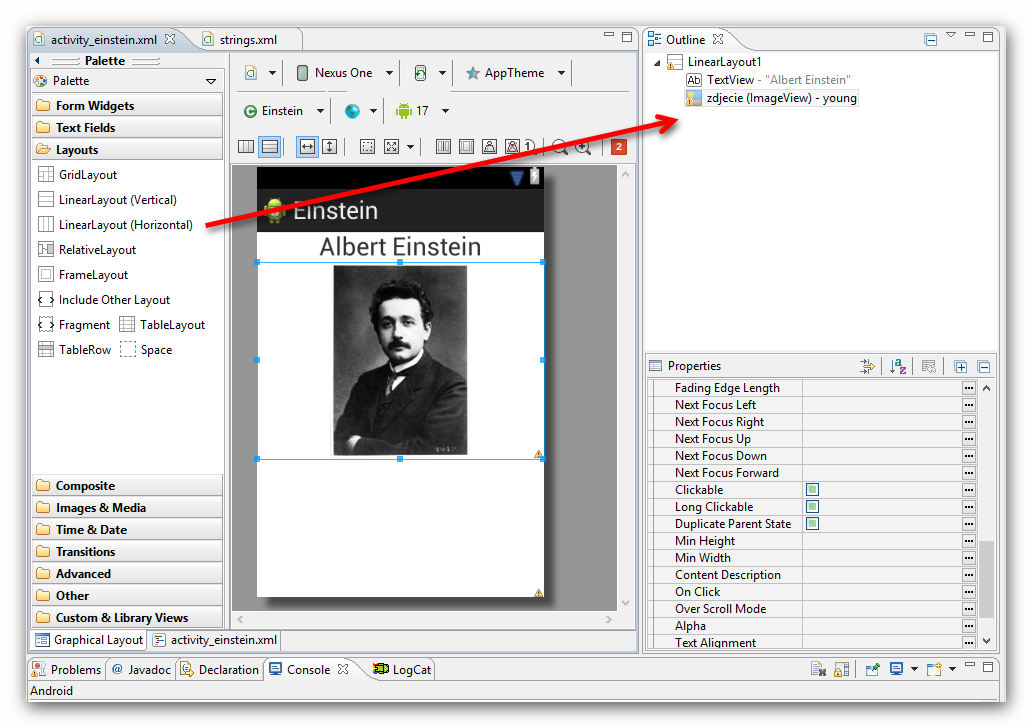
Task: Sort the properties alphabetically
Action: (898, 367)
